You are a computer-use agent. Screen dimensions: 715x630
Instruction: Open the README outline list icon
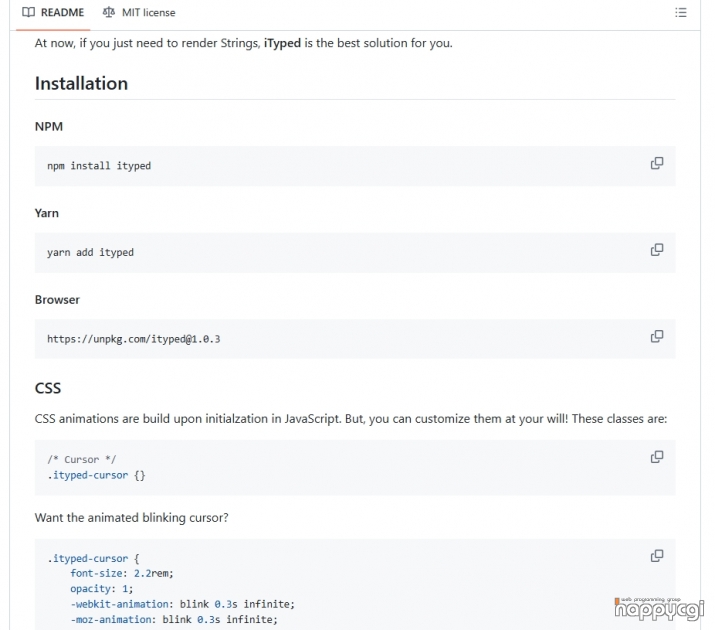tap(681, 13)
